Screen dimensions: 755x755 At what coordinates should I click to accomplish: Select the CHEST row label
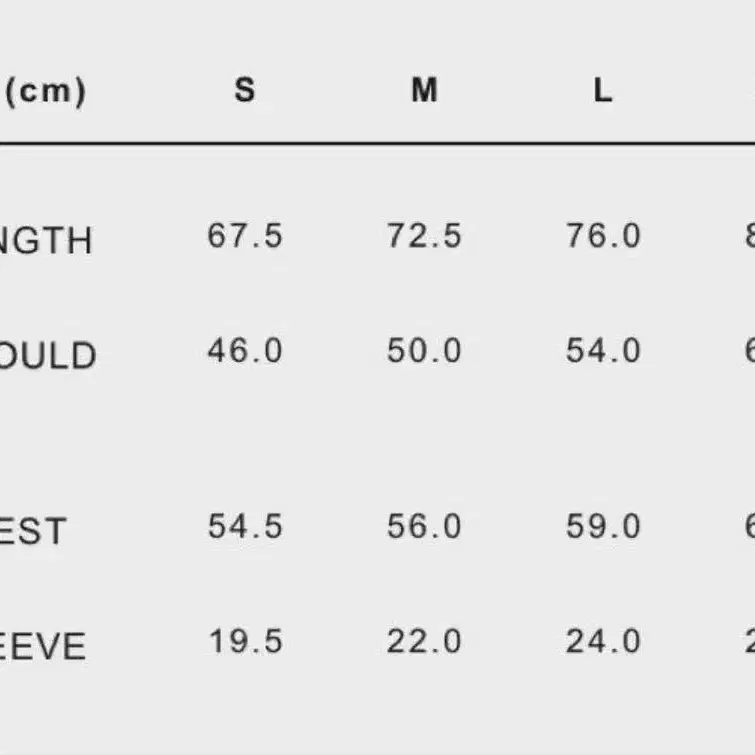(32, 531)
